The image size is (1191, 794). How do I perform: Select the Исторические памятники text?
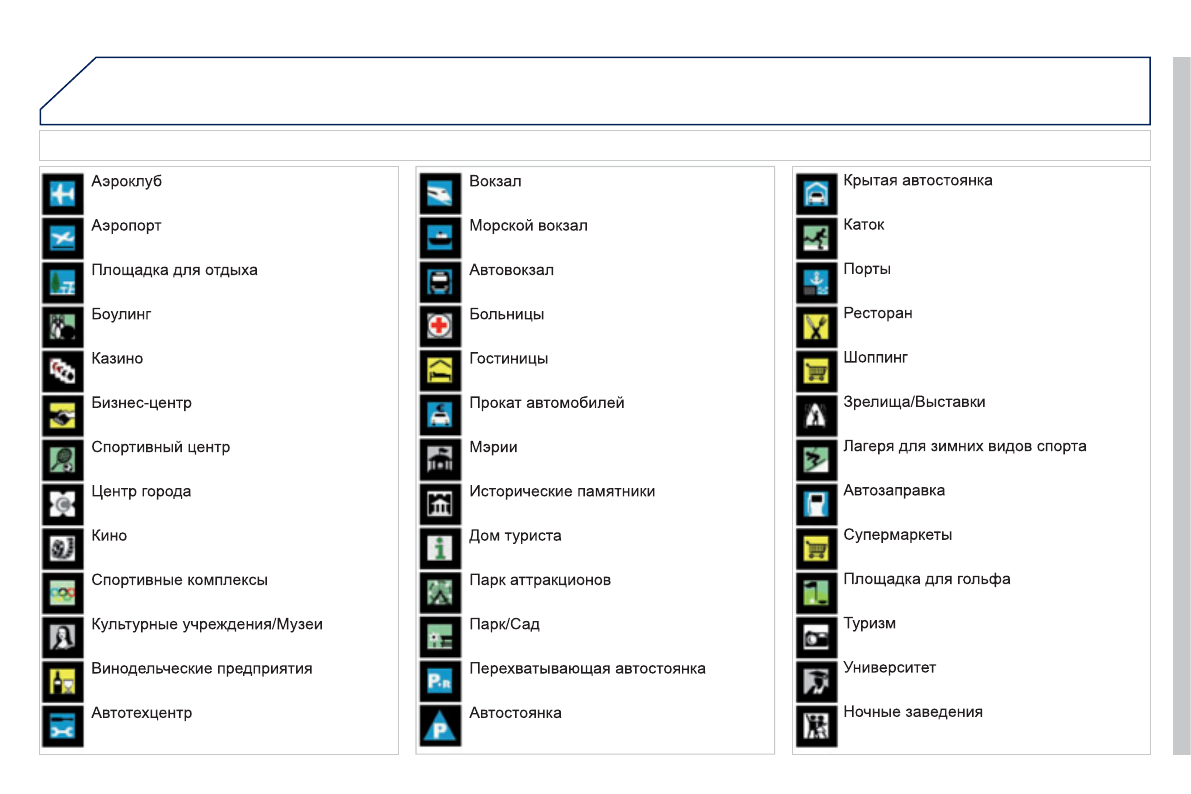pyautogui.click(x=562, y=492)
